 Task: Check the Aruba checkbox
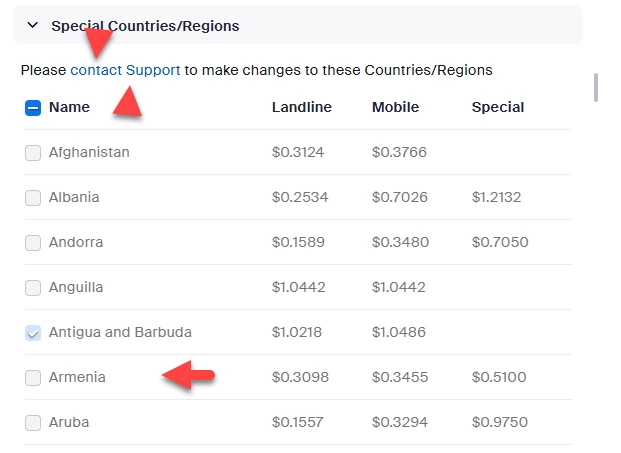point(33,423)
